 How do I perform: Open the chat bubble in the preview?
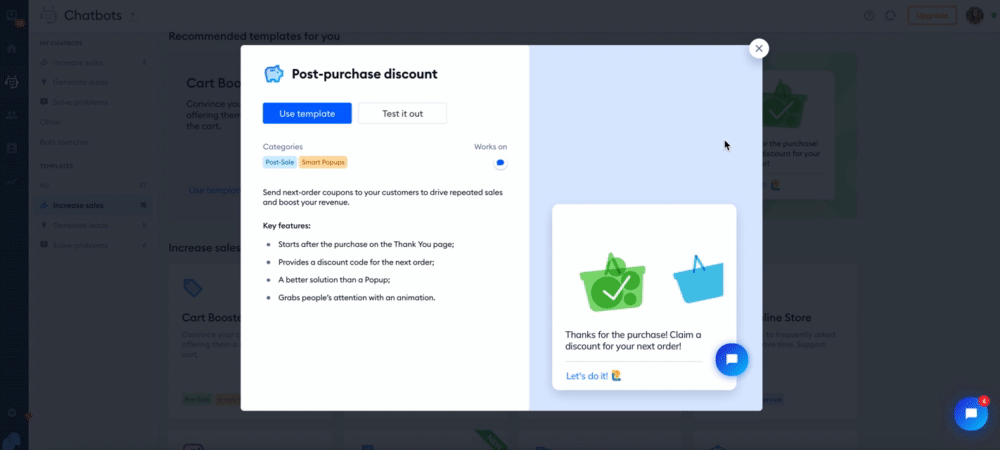(732, 359)
